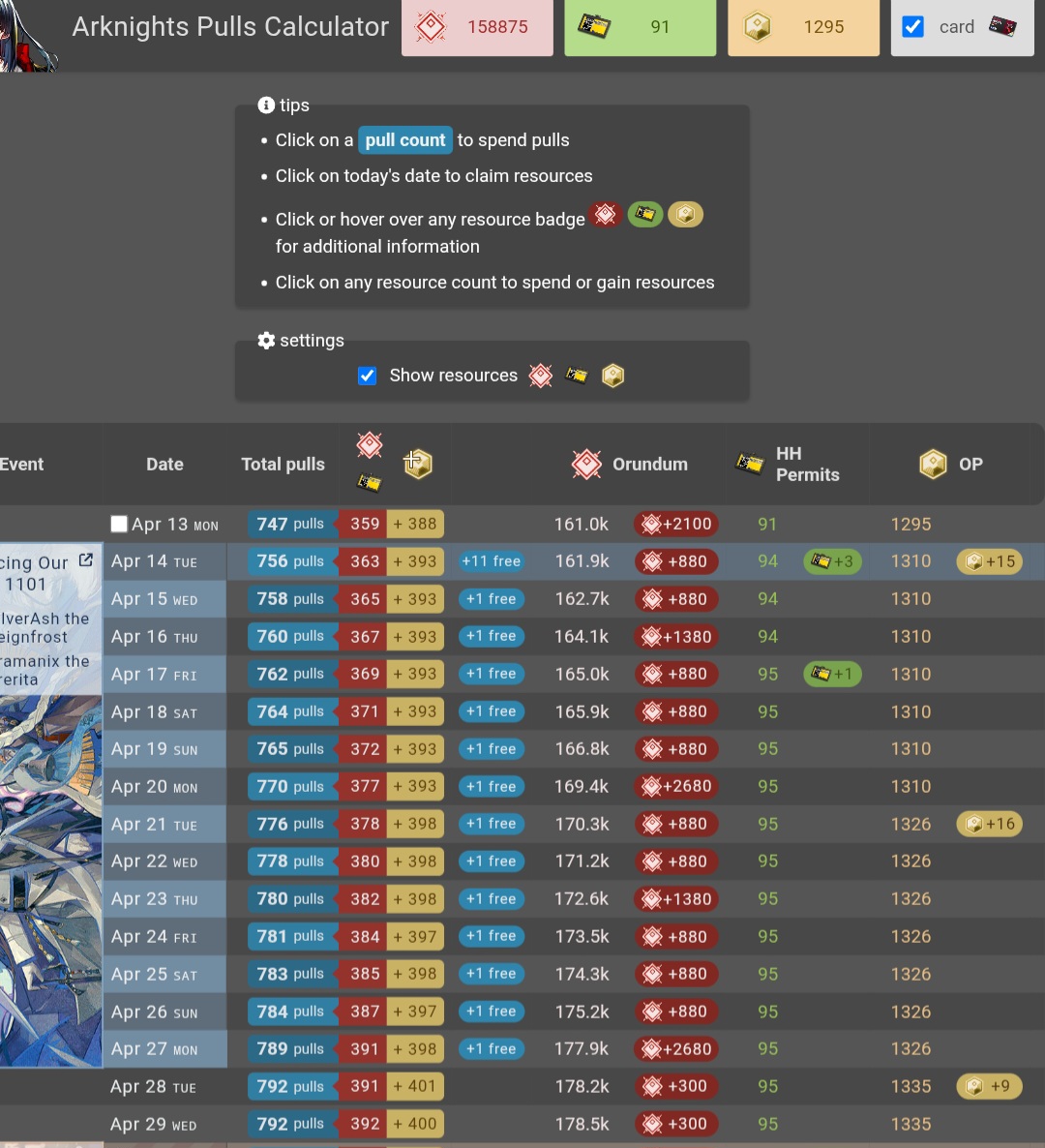Click orundum icon in pulls column header
Screen dimensions: 1045x1148
(x=370, y=445)
